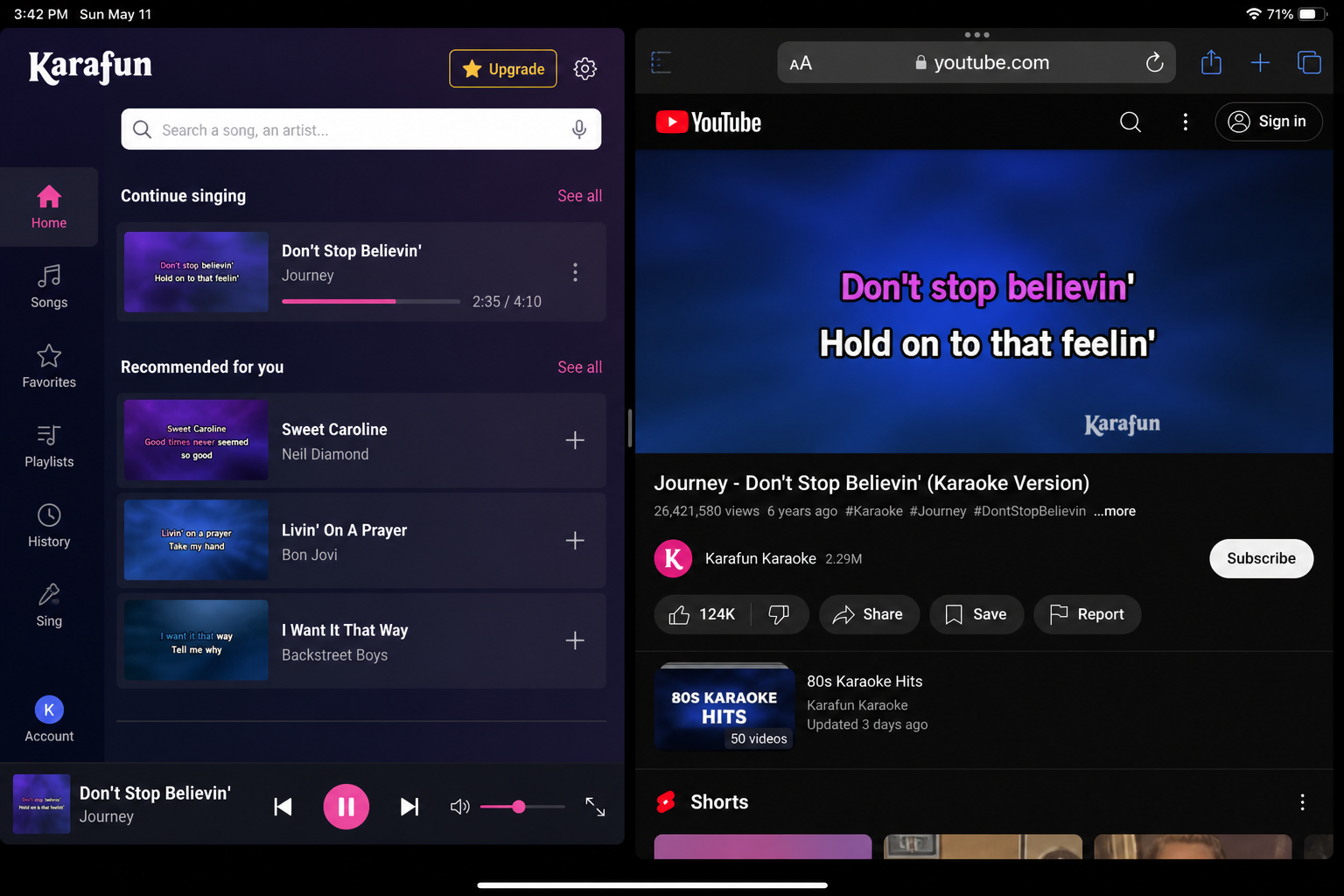Report the YouTube video

click(1088, 614)
